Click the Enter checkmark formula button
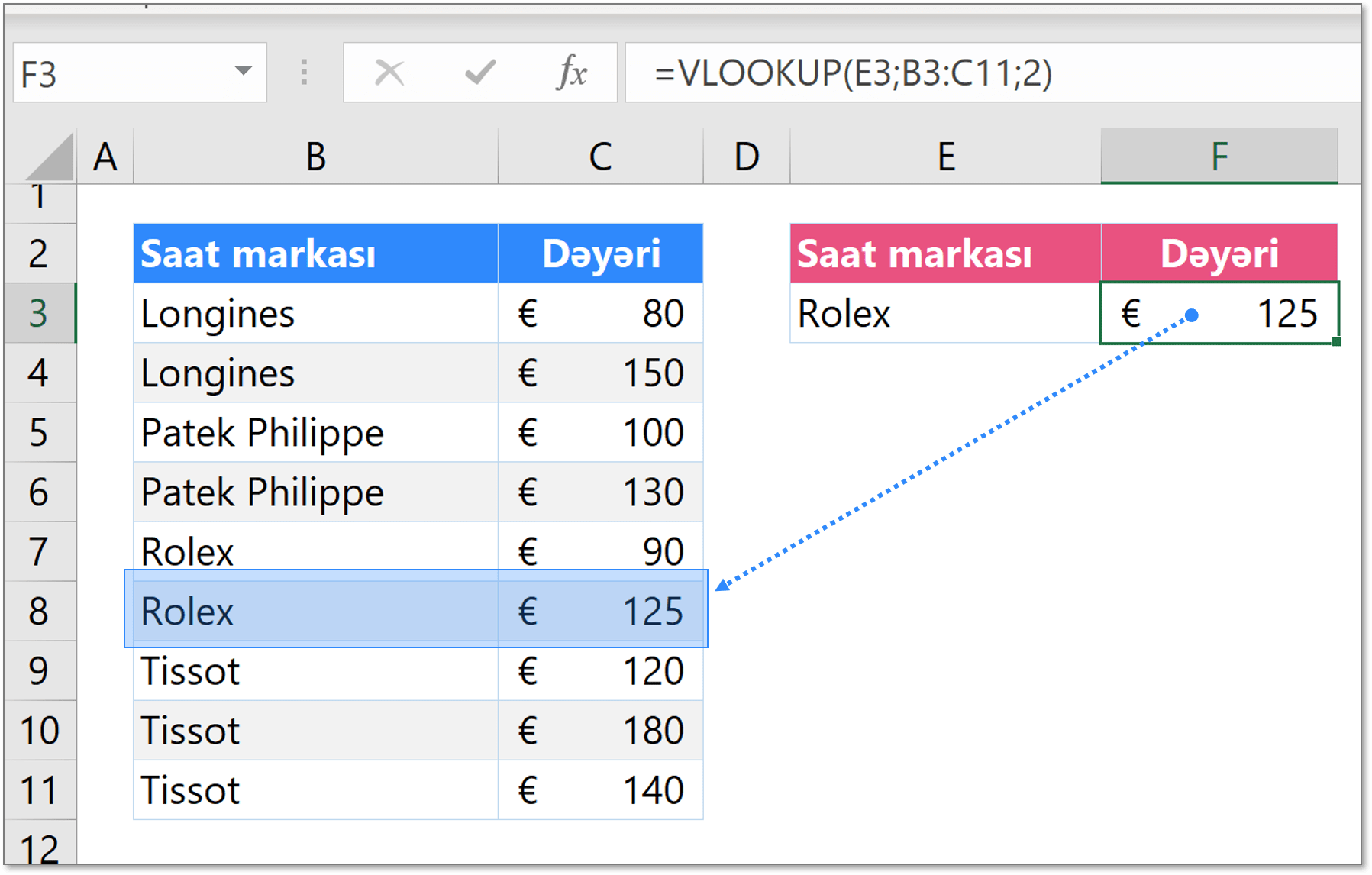Image resolution: width=1372 pixels, height=875 pixels. point(480,73)
